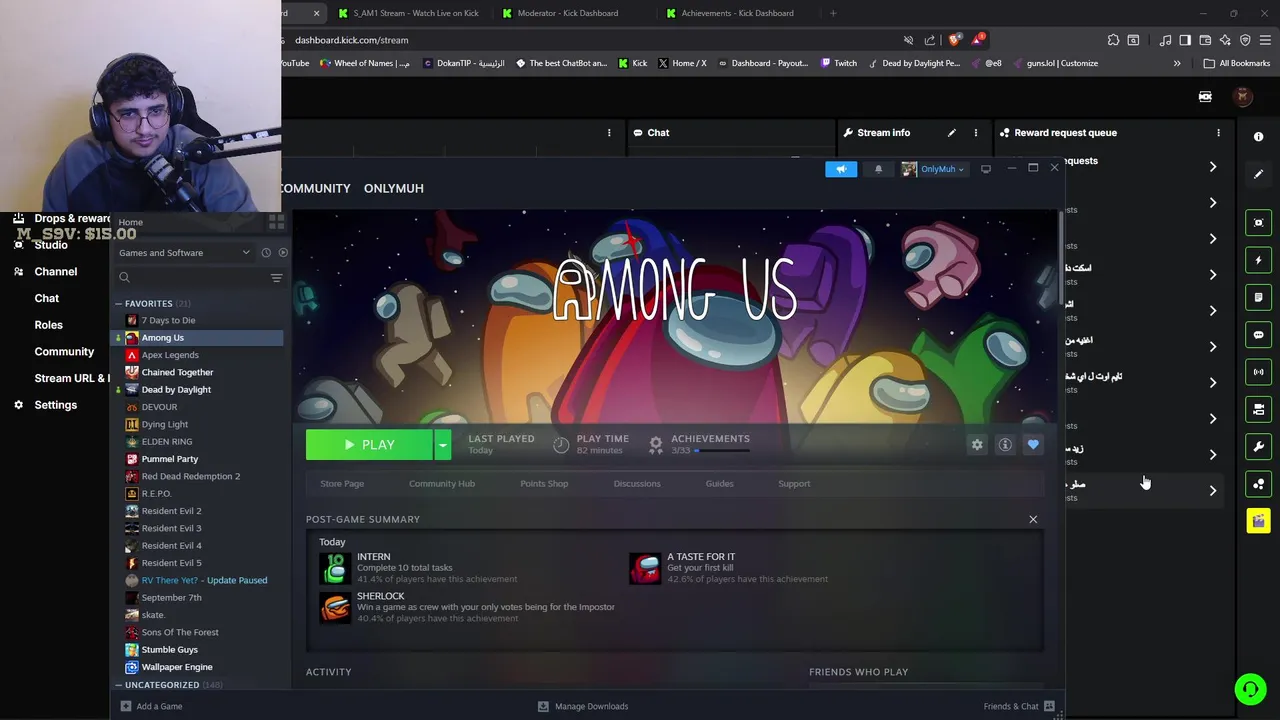
Task: Open Support link
Action: pyautogui.click(x=794, y=484)
